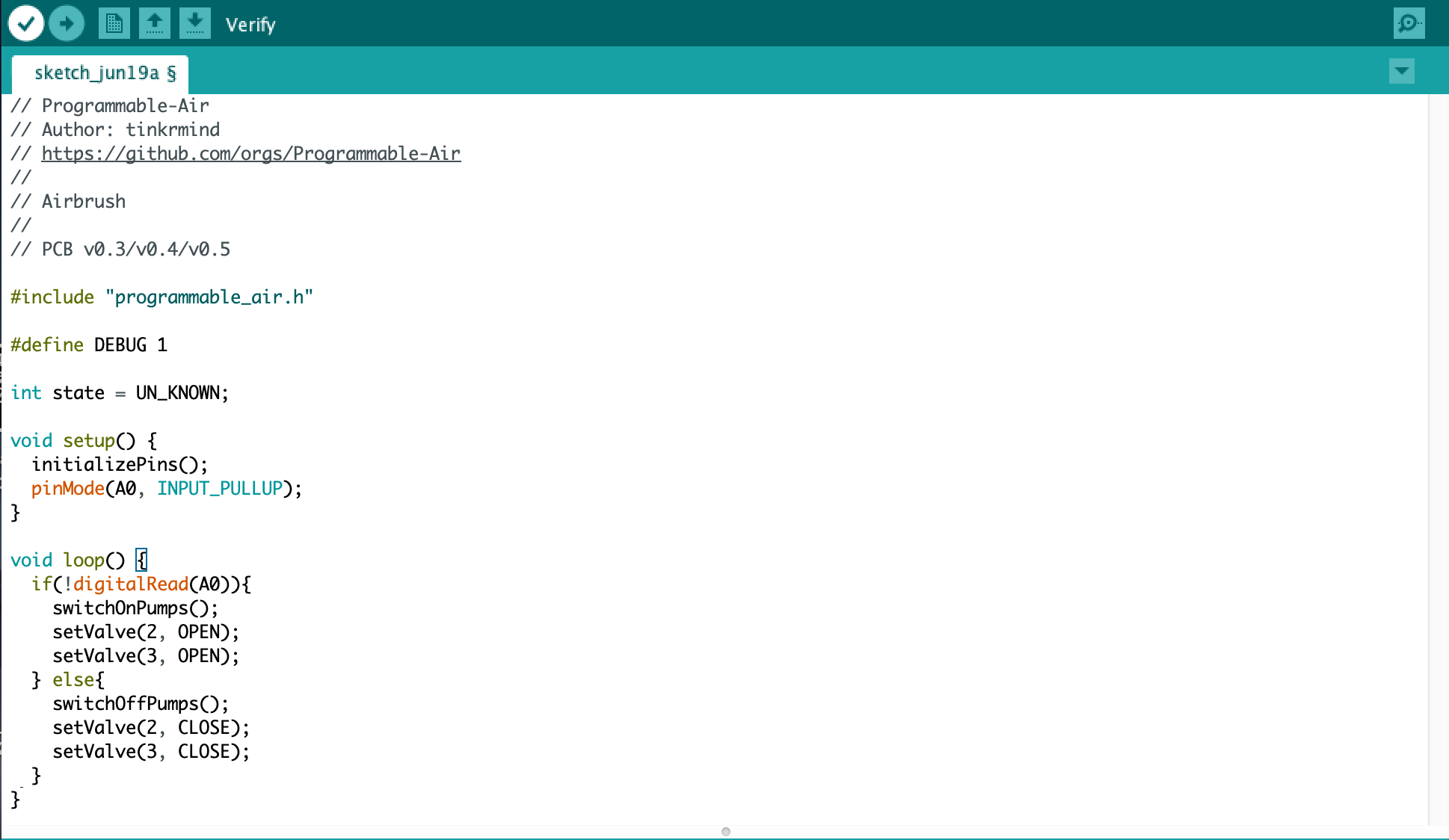Click the Verify checkmark icon

(x=26, y=24)
